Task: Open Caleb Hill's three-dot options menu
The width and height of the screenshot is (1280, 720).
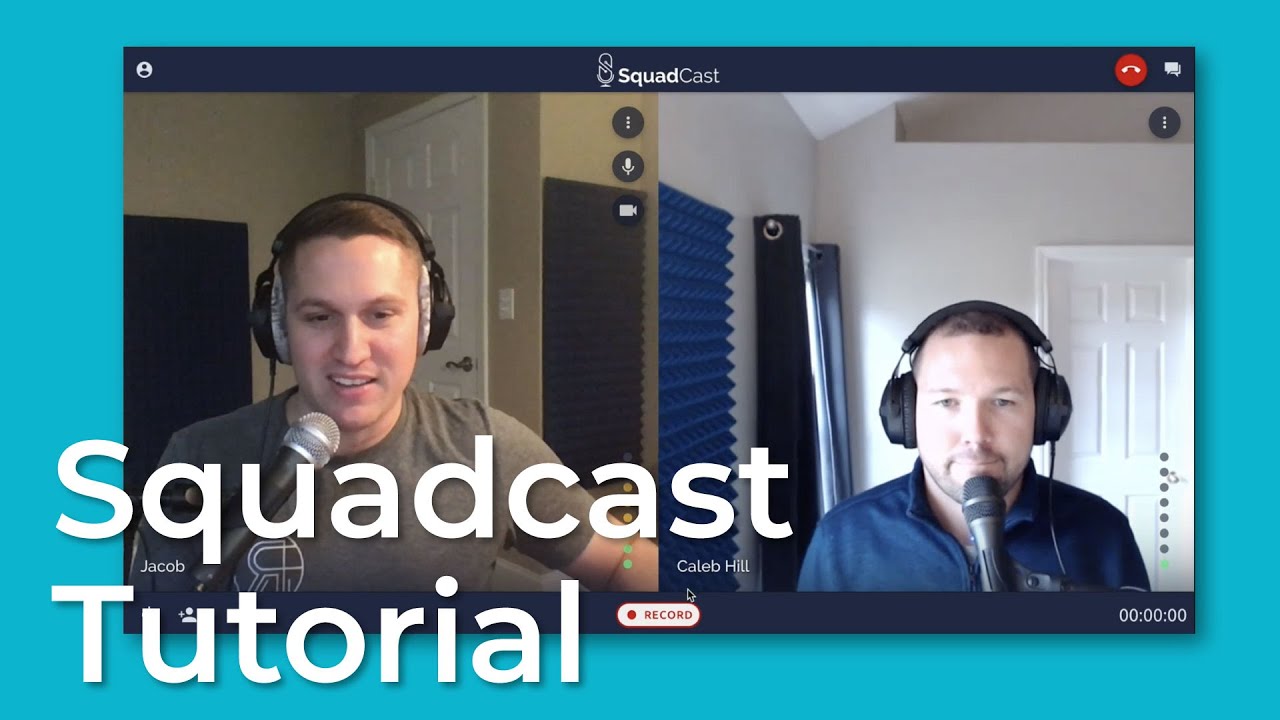Action: (1164, 123)
